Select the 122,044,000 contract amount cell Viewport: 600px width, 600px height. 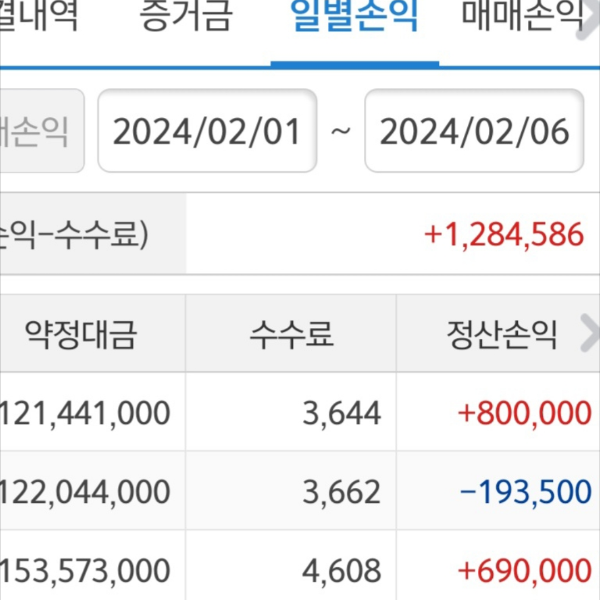88,491
